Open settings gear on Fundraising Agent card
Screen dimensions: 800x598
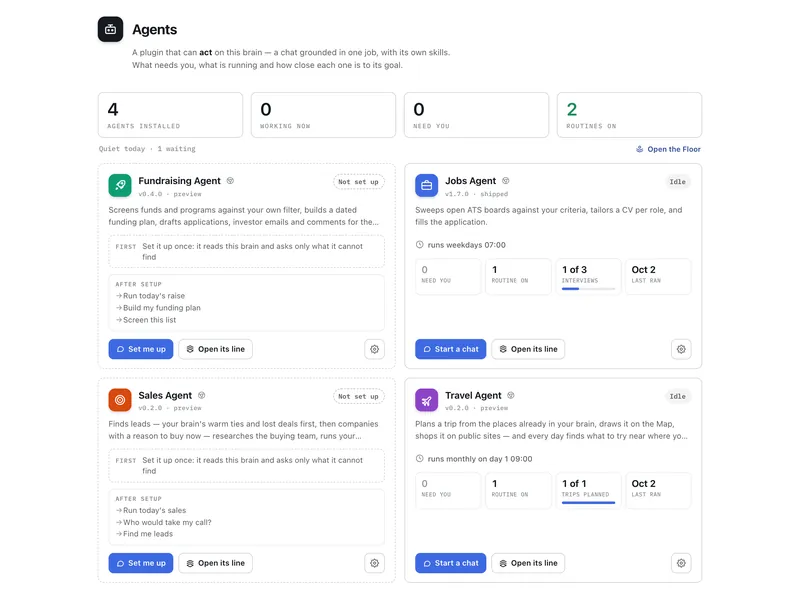(374, 349)
